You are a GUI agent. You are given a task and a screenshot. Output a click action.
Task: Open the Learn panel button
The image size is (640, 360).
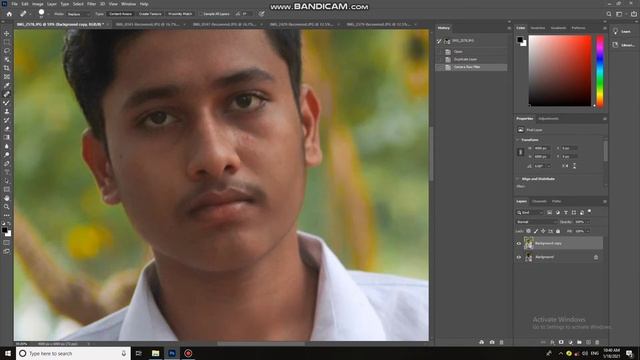[623, 31]
